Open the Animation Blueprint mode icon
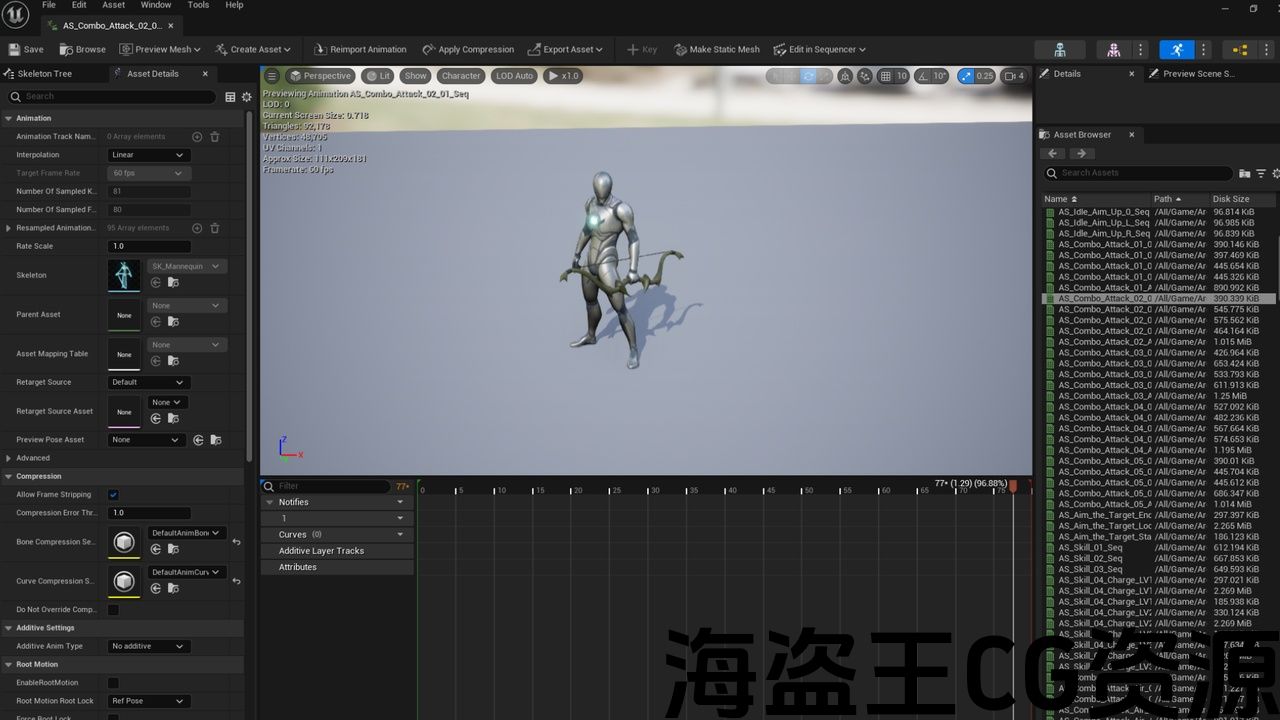1280x720 pixels. point(1240,49)
